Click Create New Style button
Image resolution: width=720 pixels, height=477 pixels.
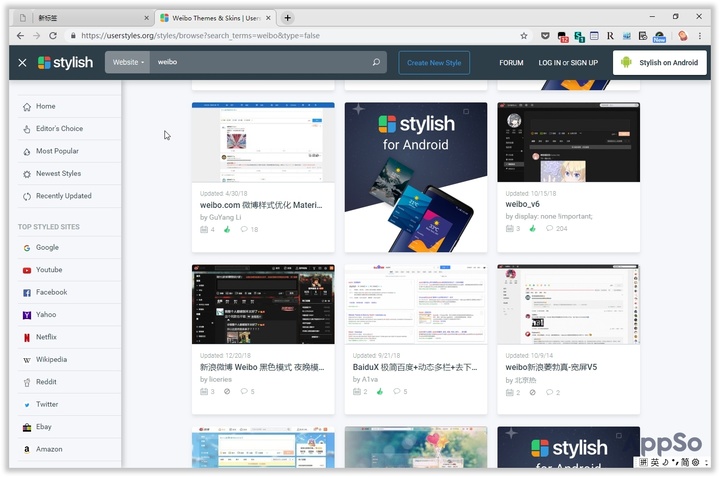pos(434,62)
